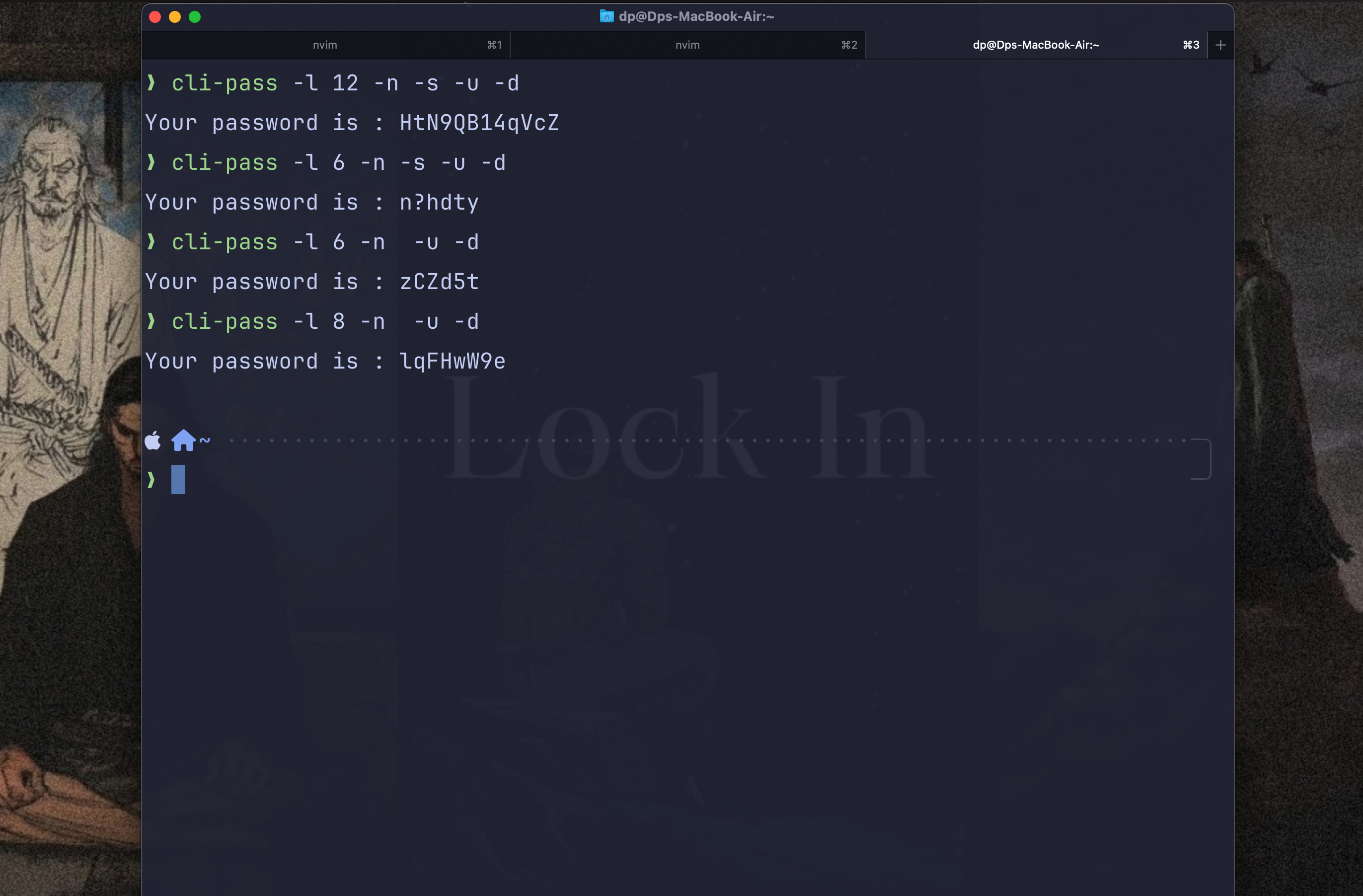Switch to the first nvim tab

tap(325, 45)
